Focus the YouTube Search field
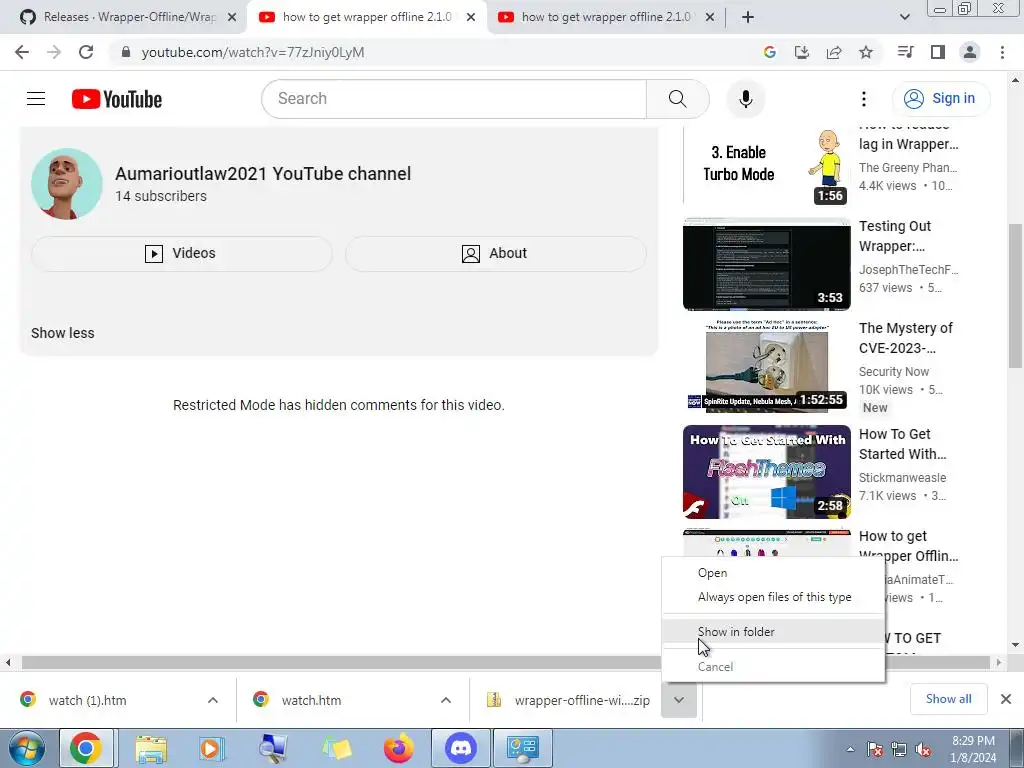 tap(454, 99)
